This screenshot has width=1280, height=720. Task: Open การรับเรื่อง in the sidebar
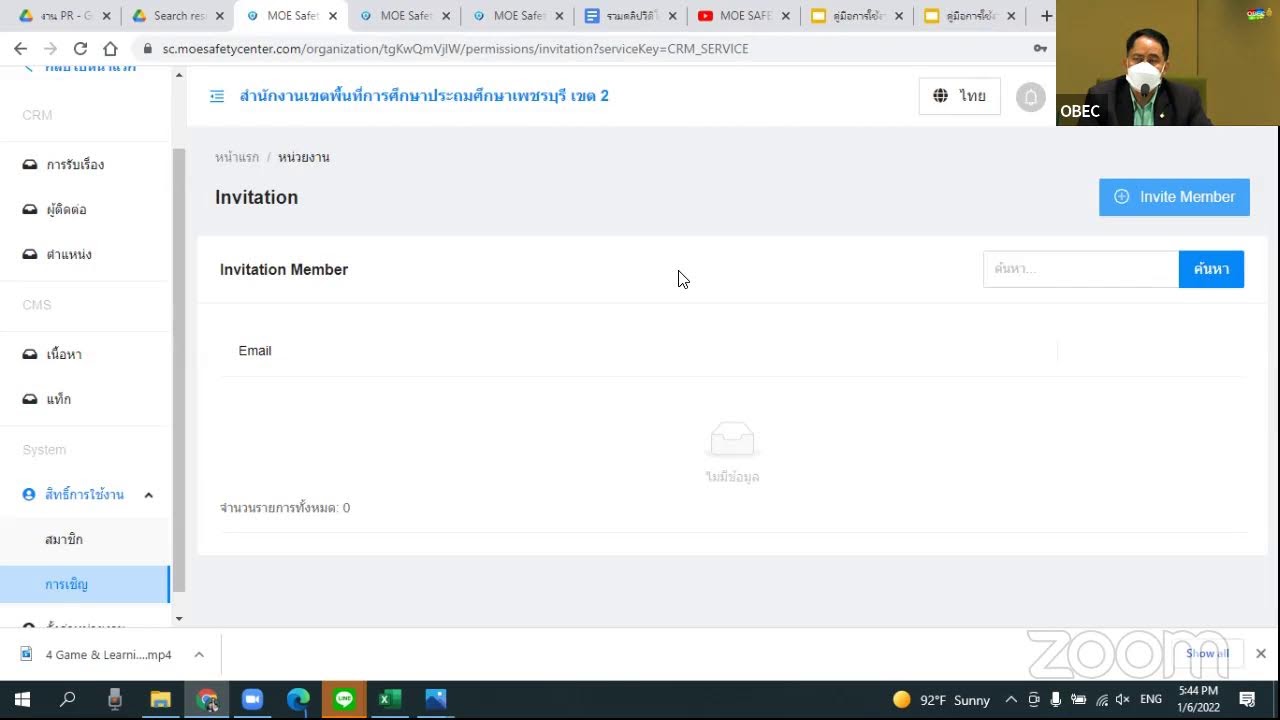pos(75,164)
